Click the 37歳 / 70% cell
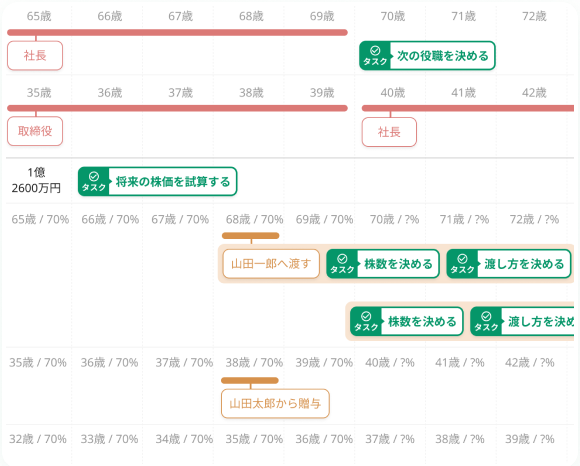Viewport: 580px width, 466px height. (184, 362)
